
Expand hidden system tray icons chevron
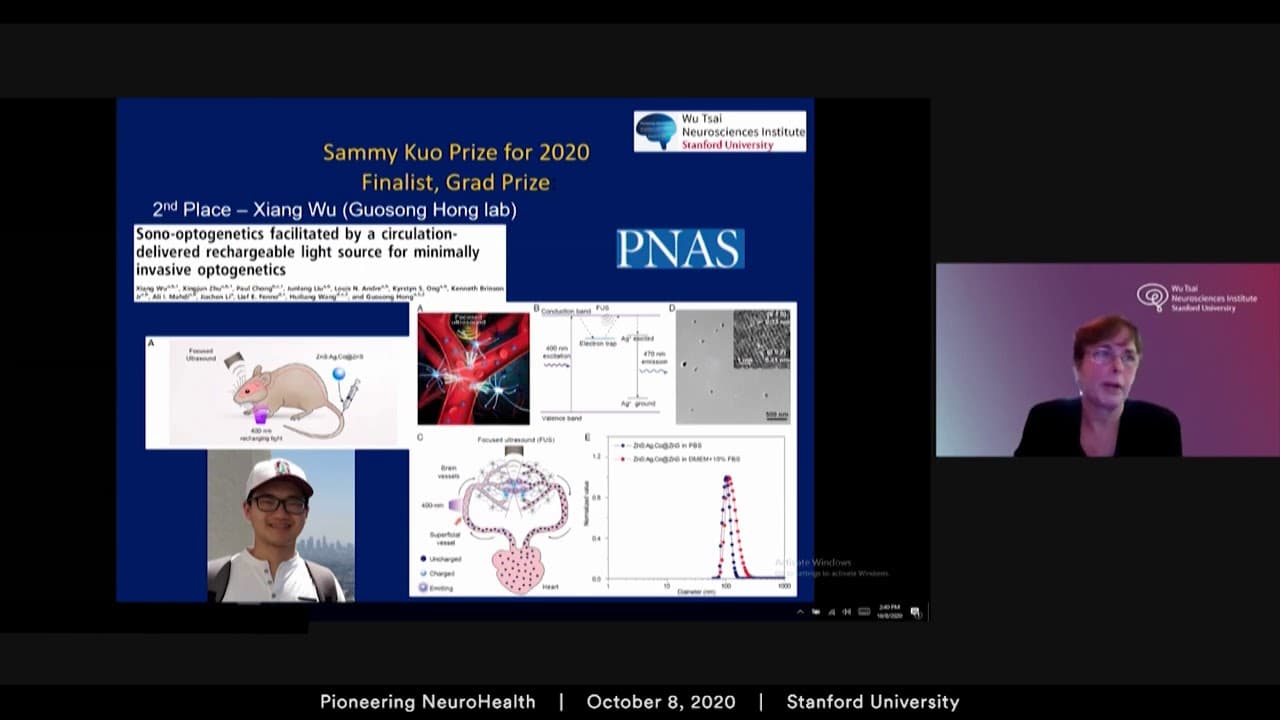point(800,612)
